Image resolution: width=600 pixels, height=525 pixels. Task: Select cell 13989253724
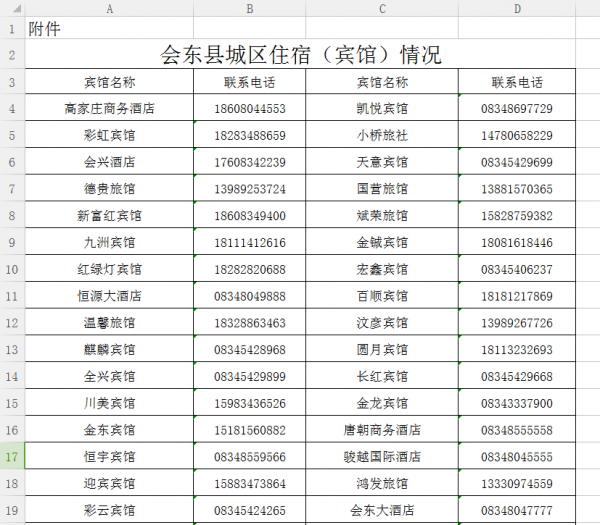pyautogui.click(x=249, y=189)
